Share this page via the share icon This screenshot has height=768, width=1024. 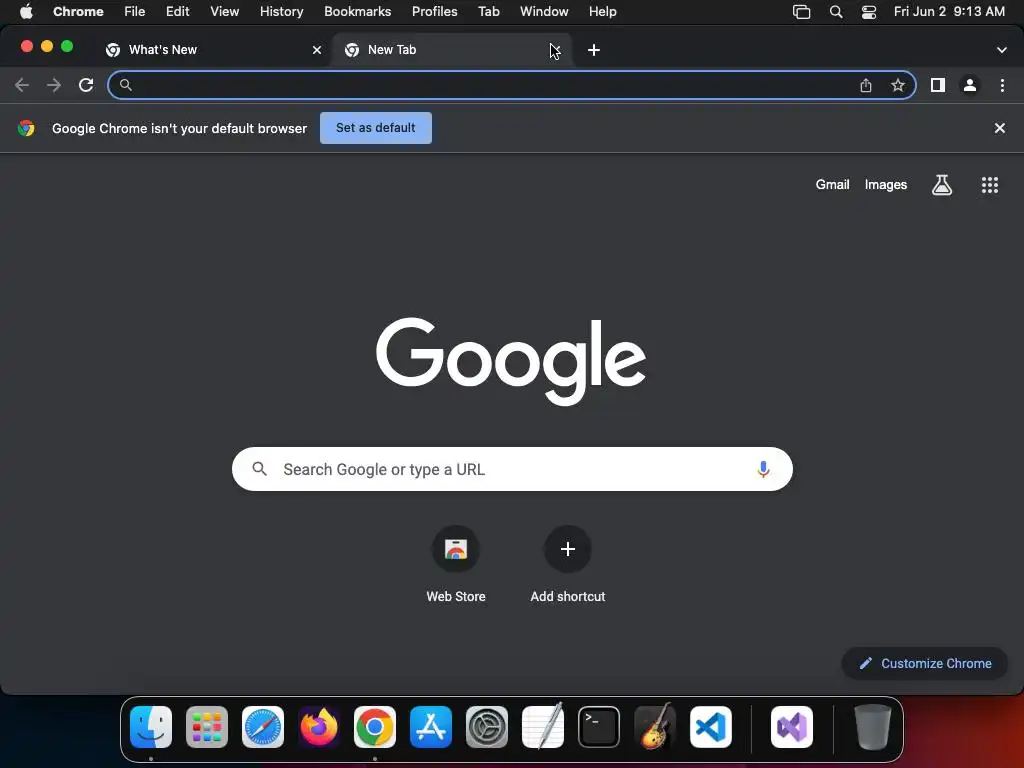tap(866, 85)
